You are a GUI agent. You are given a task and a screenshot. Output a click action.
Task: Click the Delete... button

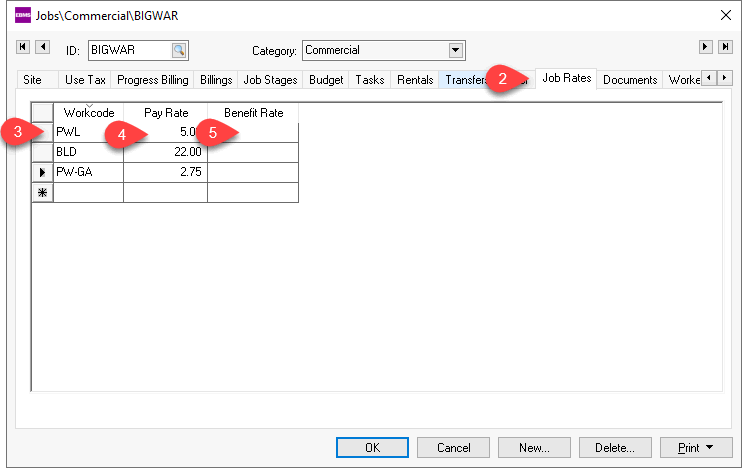pos(614,447)
